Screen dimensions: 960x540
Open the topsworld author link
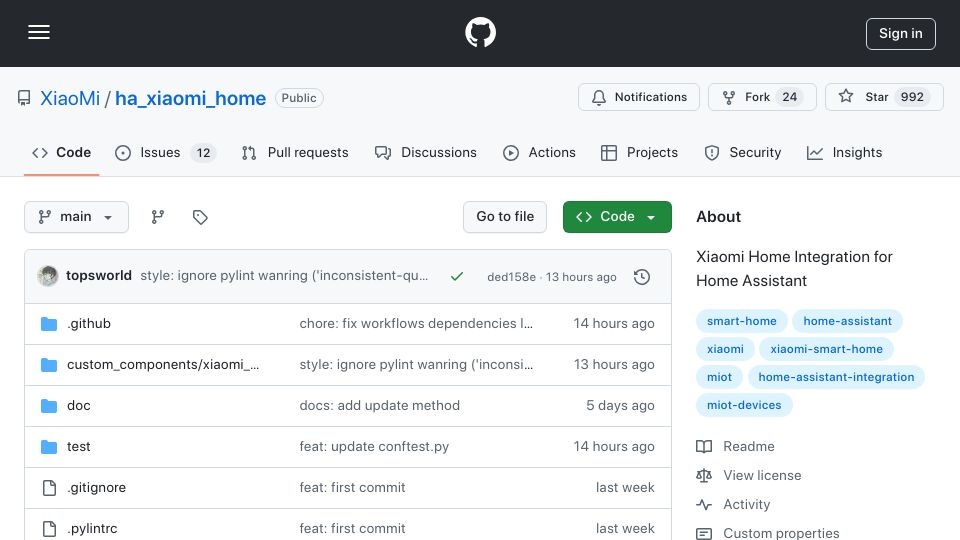(x=99, y=276)
